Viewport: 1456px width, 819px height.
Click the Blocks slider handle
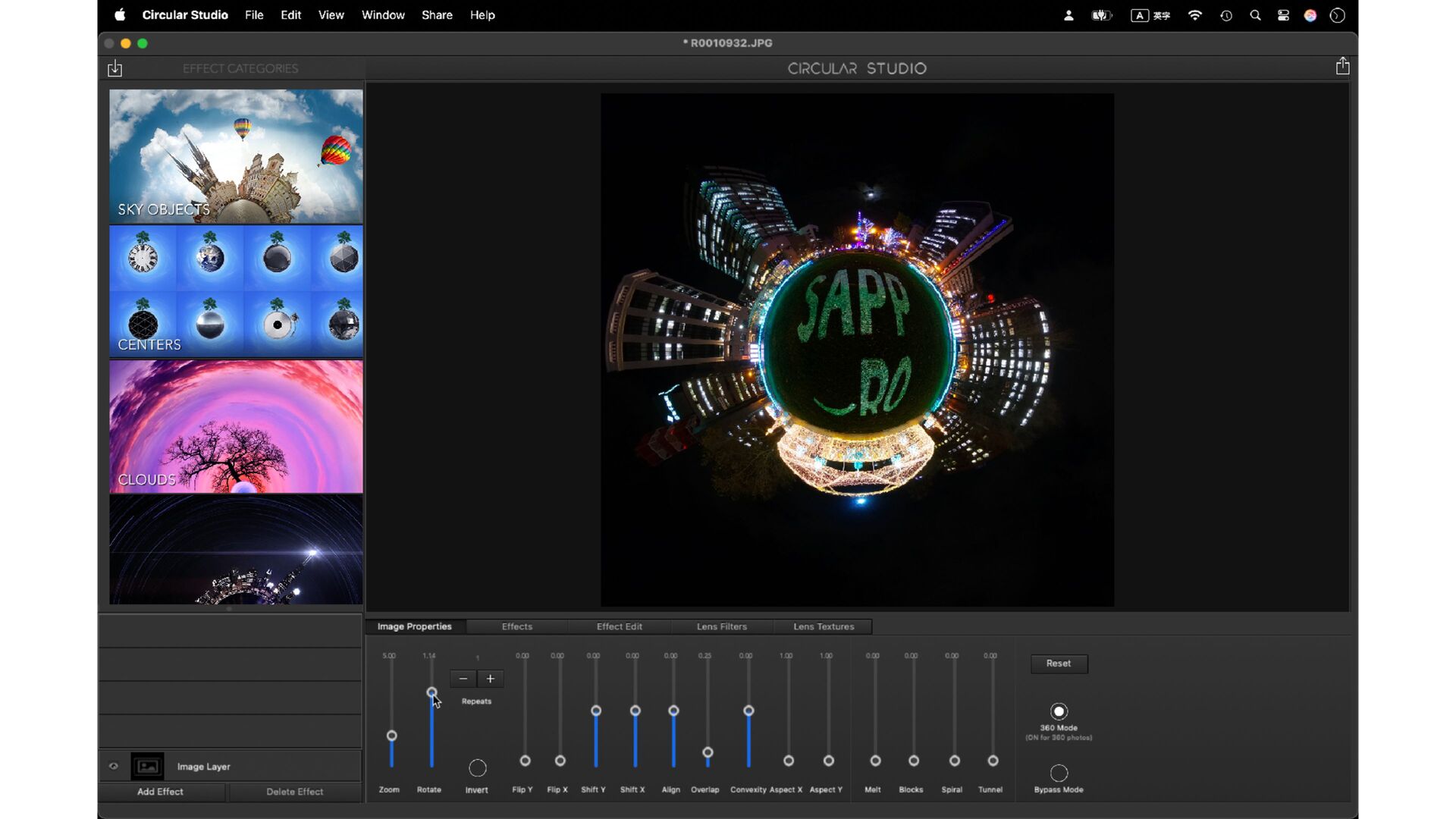pos(914,761)
